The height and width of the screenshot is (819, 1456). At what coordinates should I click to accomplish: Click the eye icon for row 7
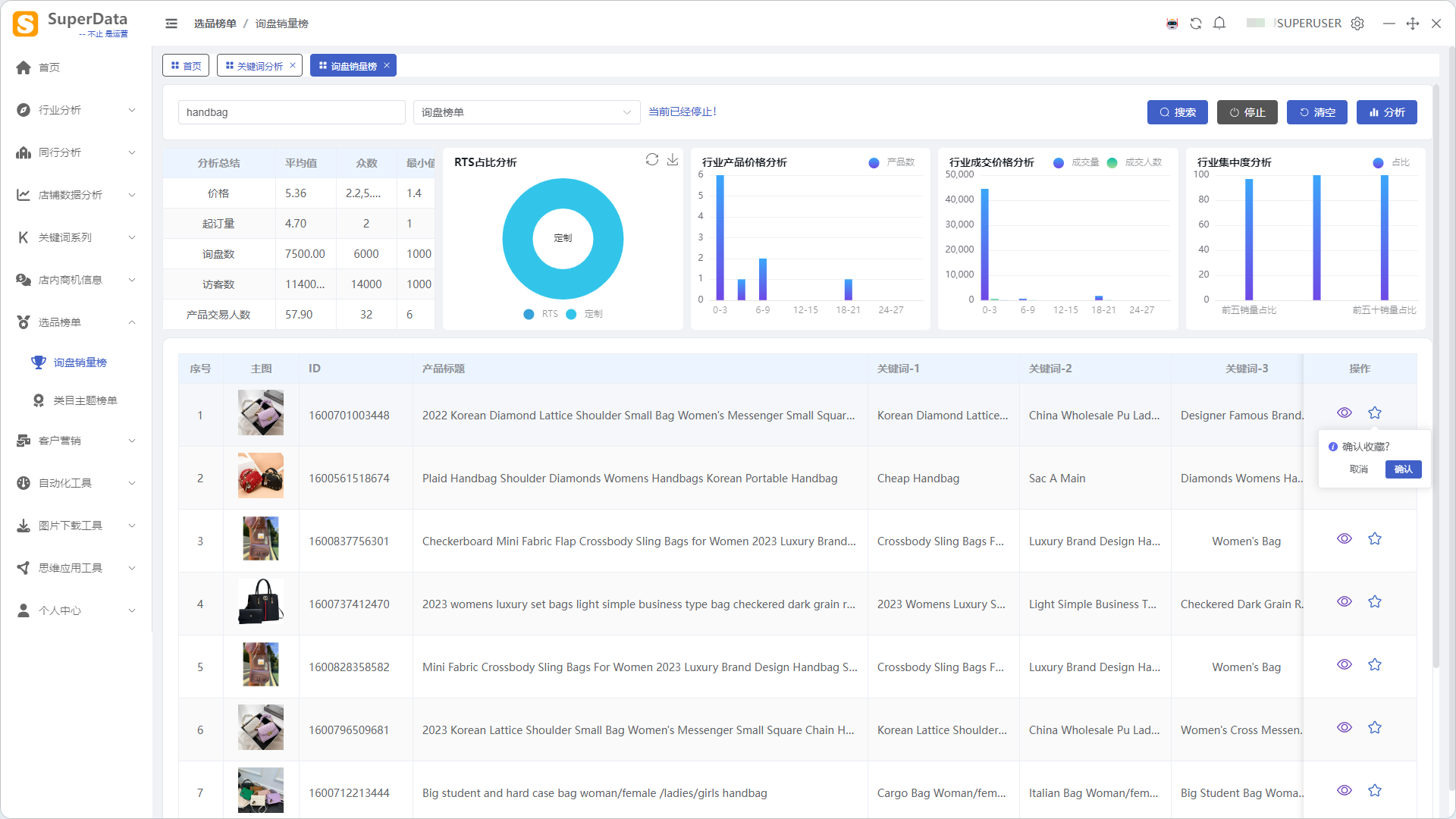click(x=1345, y=790)
